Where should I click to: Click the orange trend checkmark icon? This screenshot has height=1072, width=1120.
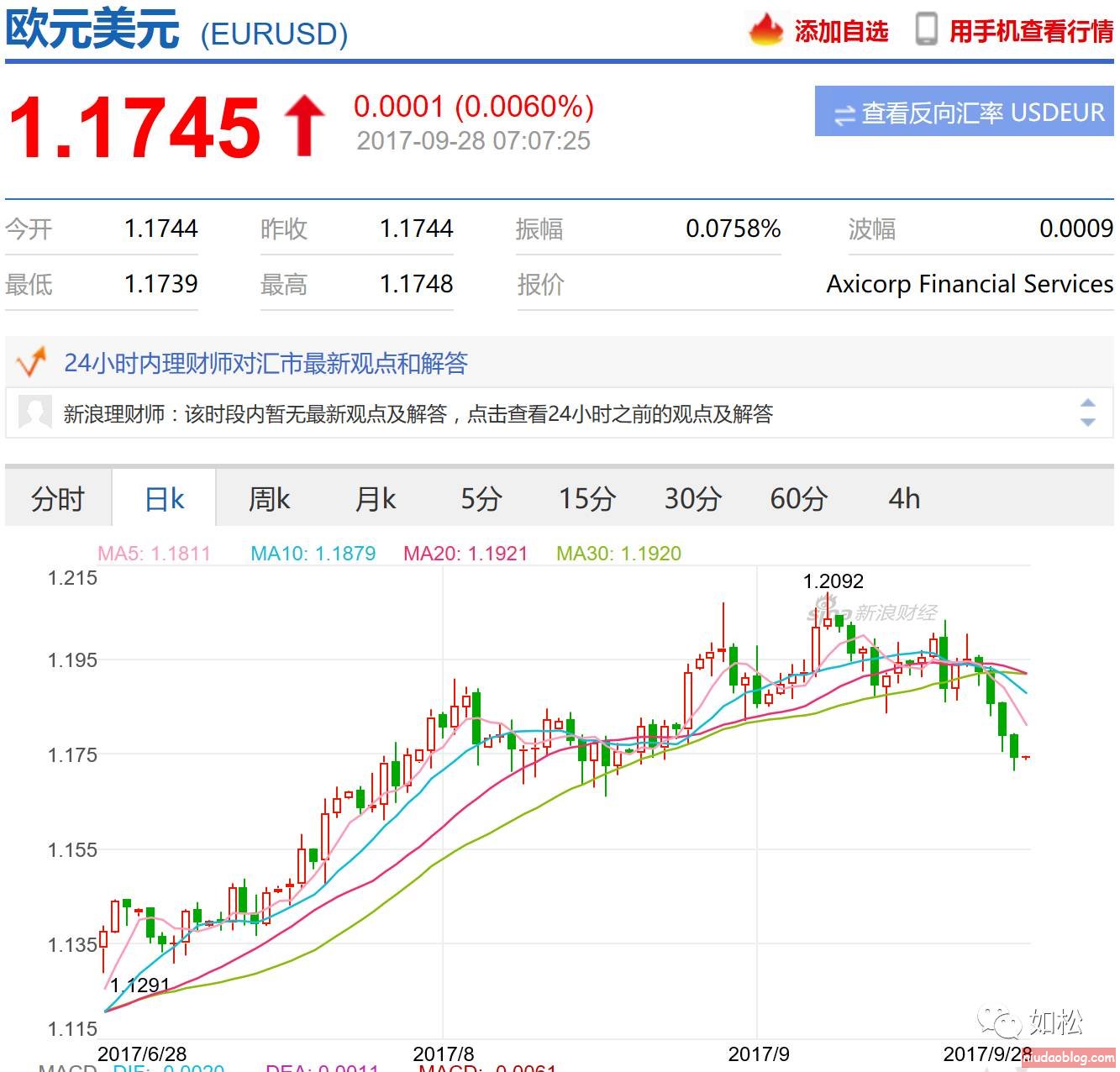(32, 363)
